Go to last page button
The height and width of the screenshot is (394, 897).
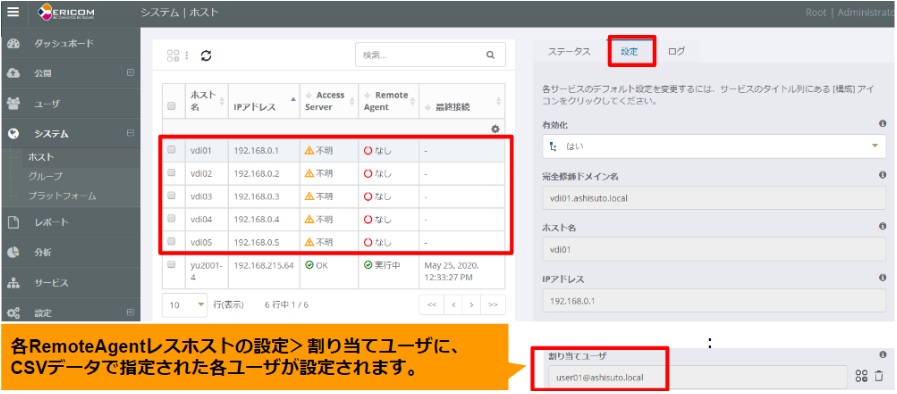click(493, 305)
